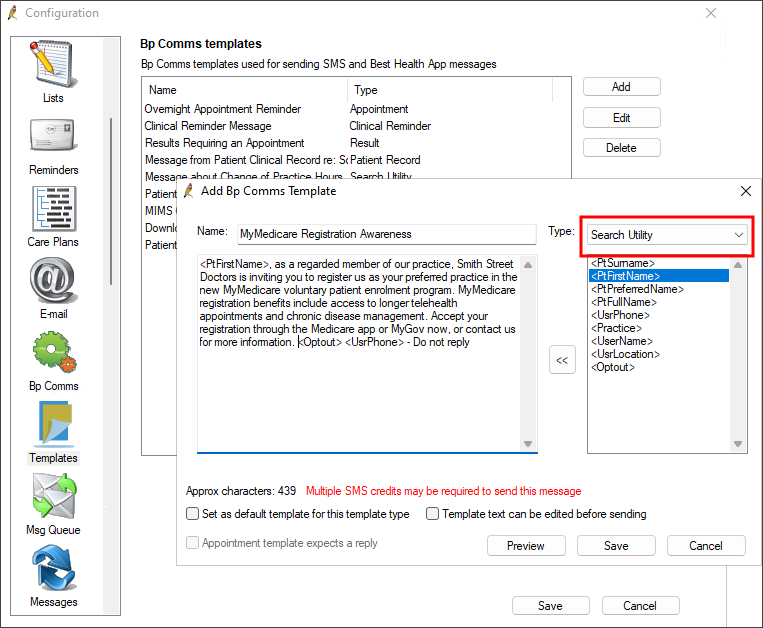
Task: Click the Type column header
Action: pyautogui.click(x=451, y=90)
